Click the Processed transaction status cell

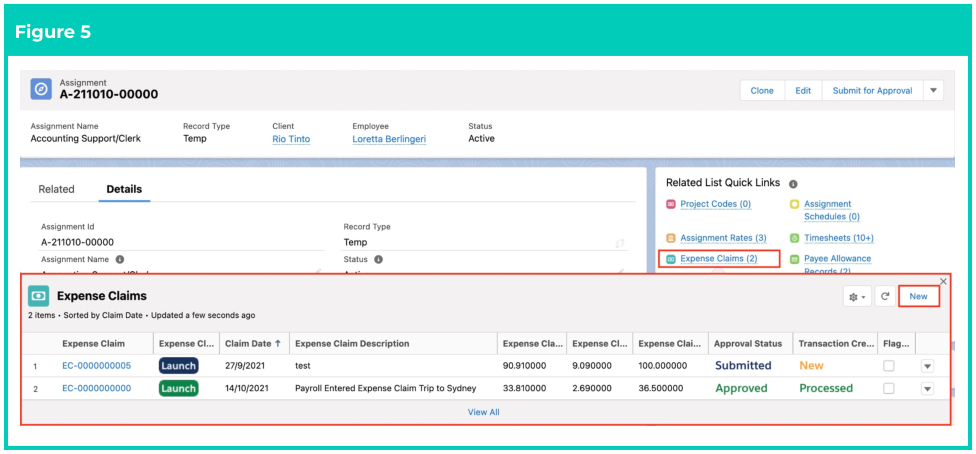[x=826, y=388]
